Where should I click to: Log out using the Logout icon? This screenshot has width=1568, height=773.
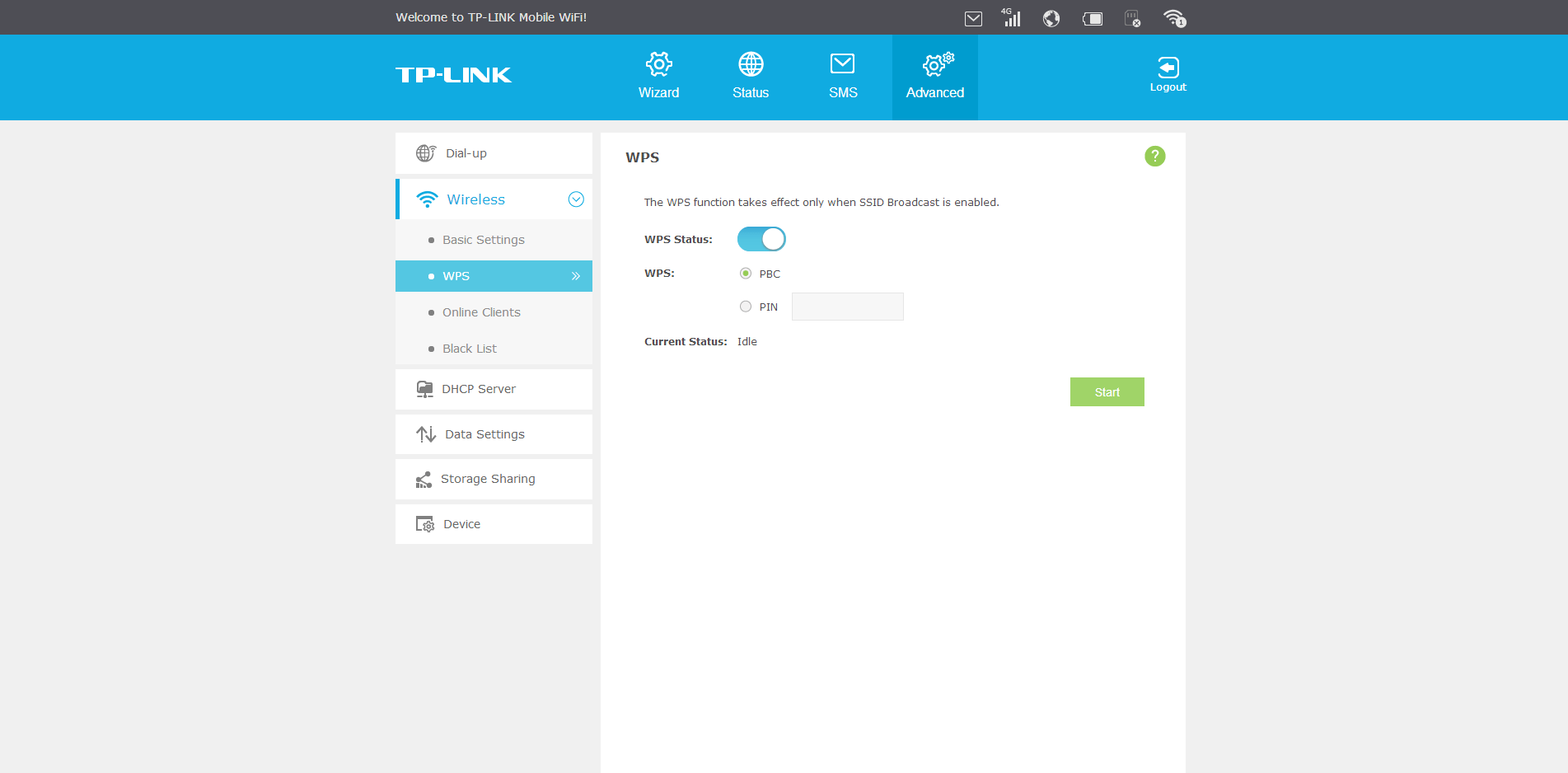tap(1168, 74)
